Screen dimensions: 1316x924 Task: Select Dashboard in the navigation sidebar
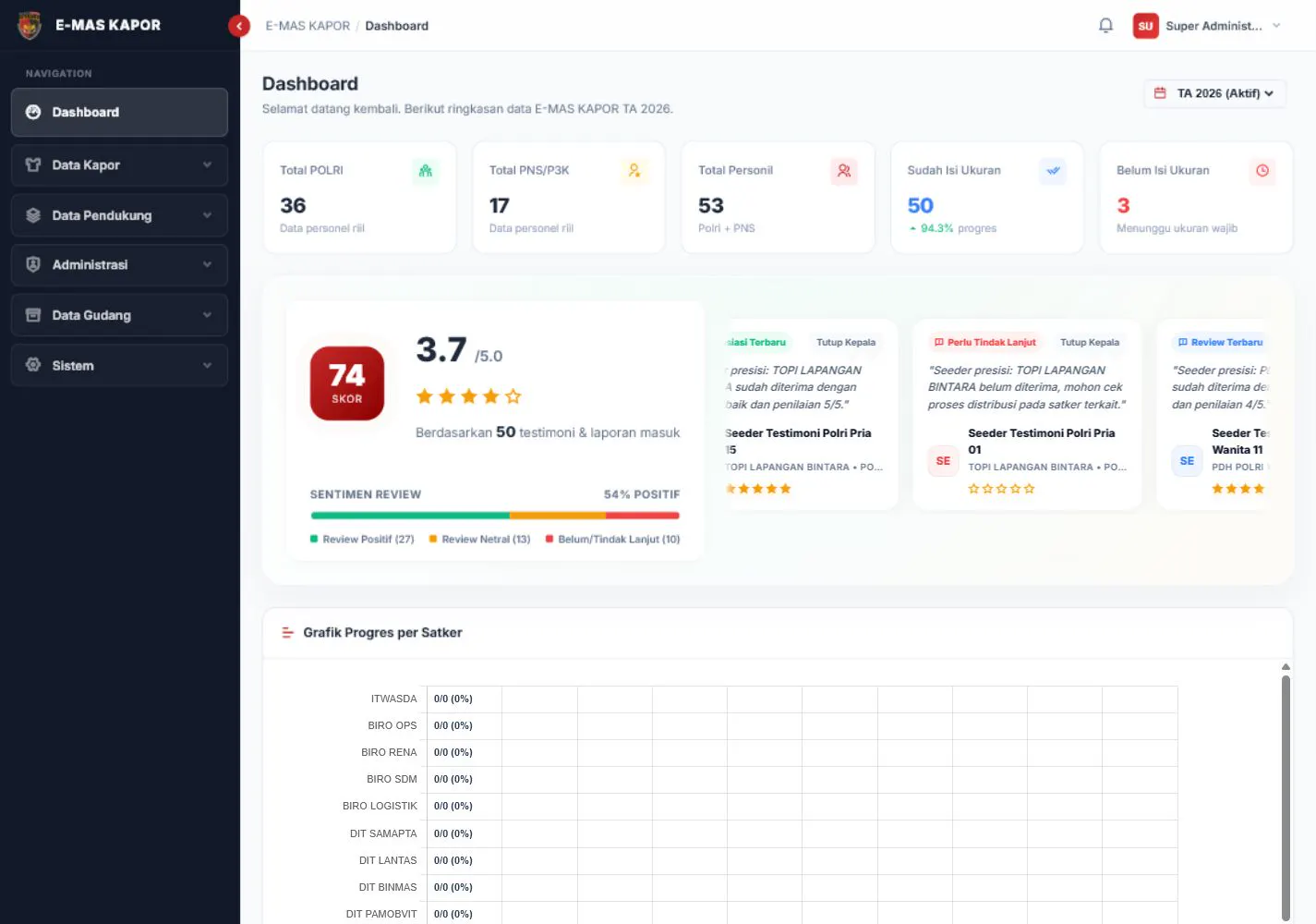pos(119,112)
